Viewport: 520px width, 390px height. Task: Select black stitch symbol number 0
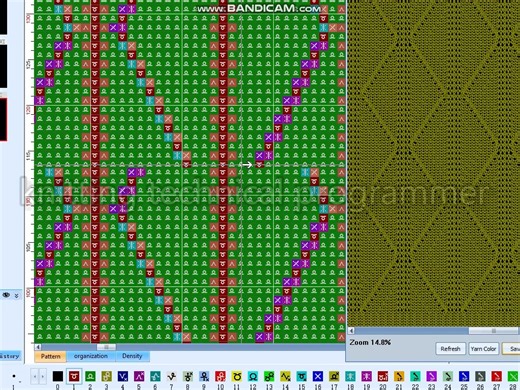(58, 376)
